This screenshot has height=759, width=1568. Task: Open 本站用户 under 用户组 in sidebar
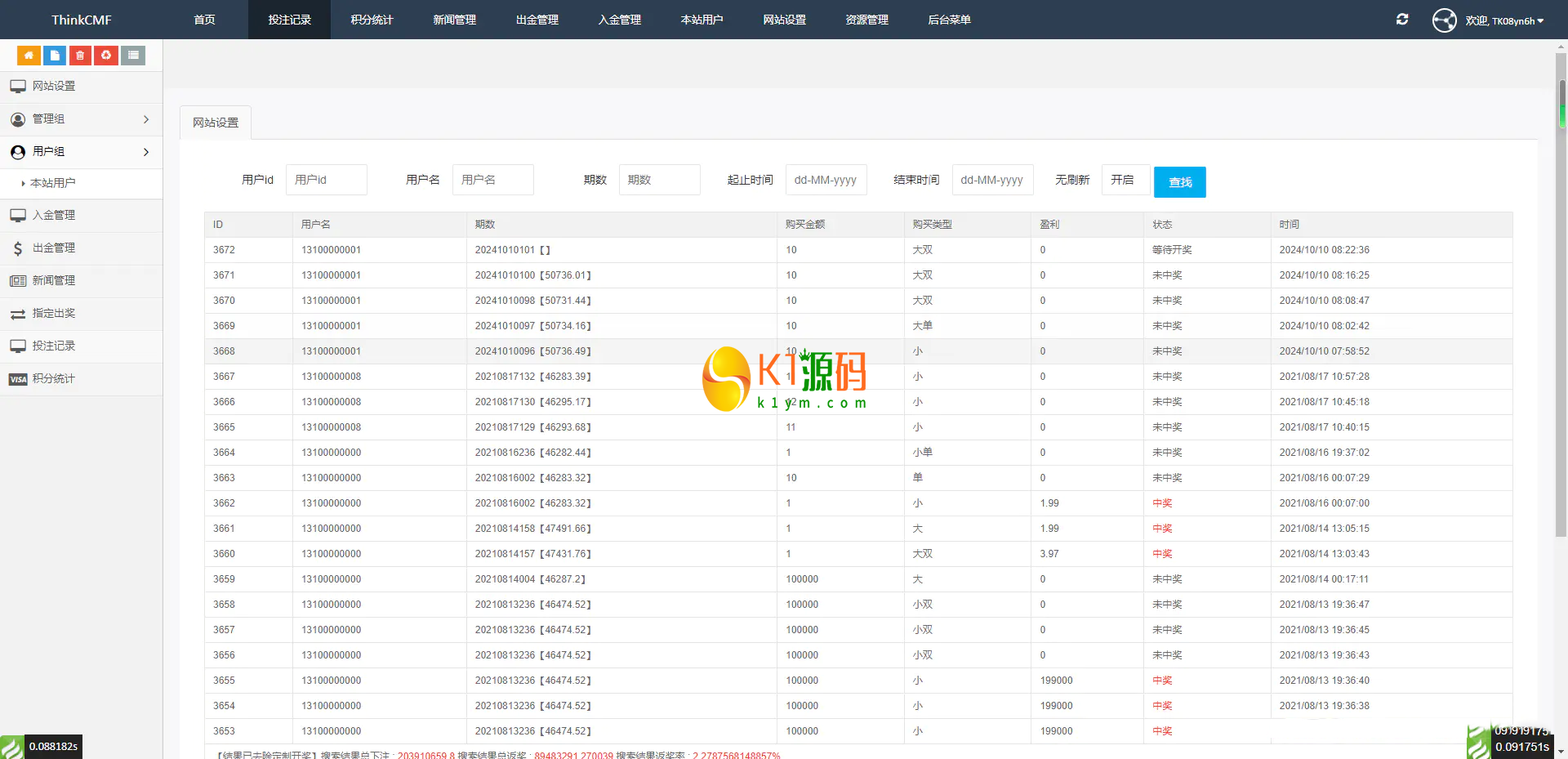coord(53,183)
